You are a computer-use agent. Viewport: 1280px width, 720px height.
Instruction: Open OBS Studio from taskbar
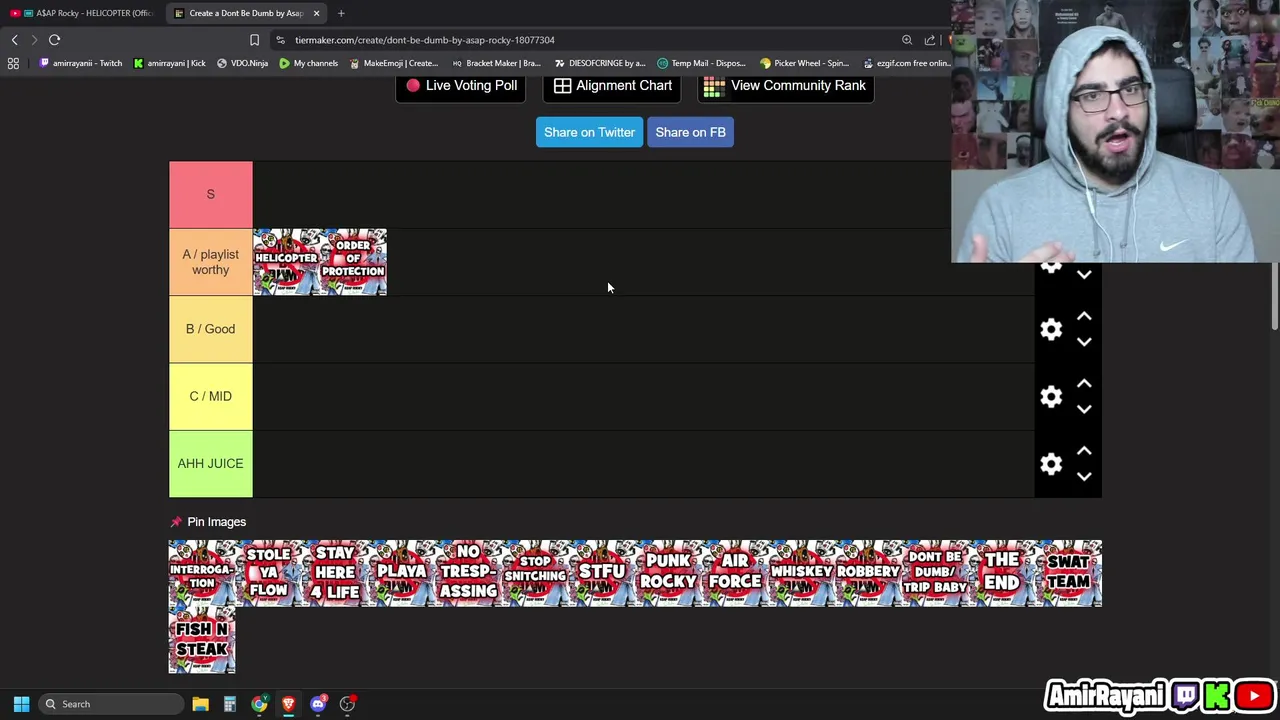point(347,704)
